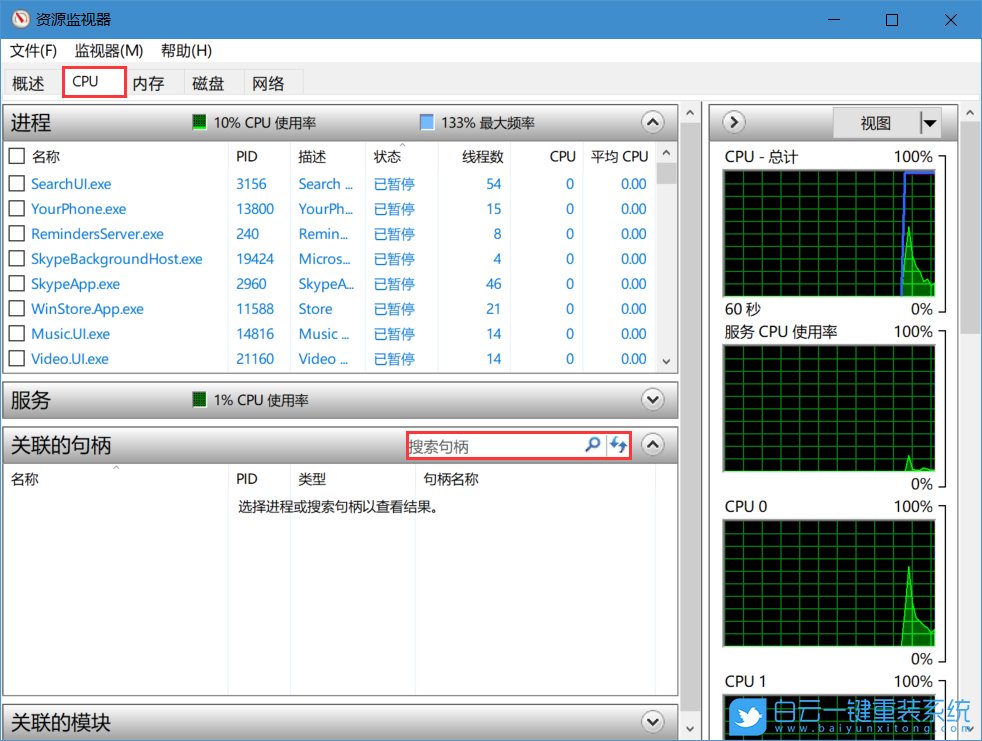Click the search magnifier icon in 搜索句柄 box
The width and height of the screenshot is (982, 741).
[592, 444]
